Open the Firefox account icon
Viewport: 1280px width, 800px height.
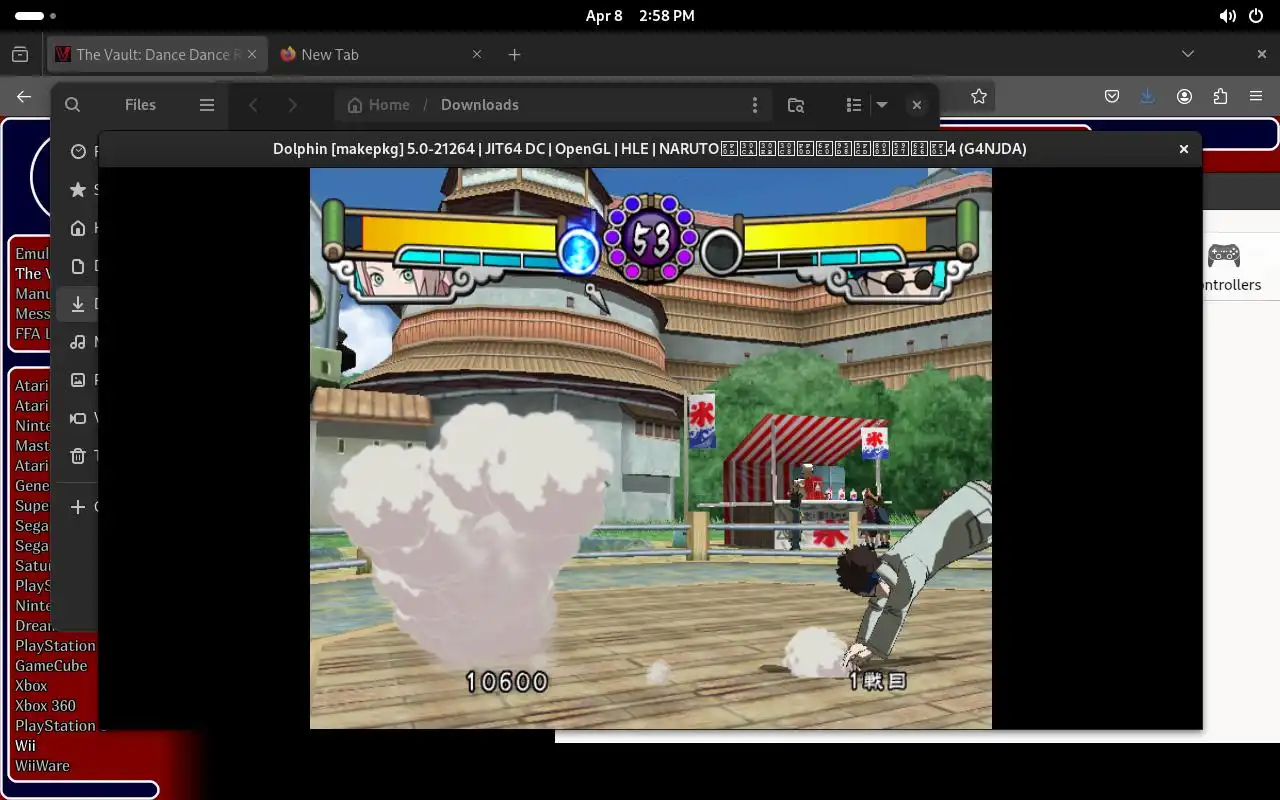coord(1184,97)
